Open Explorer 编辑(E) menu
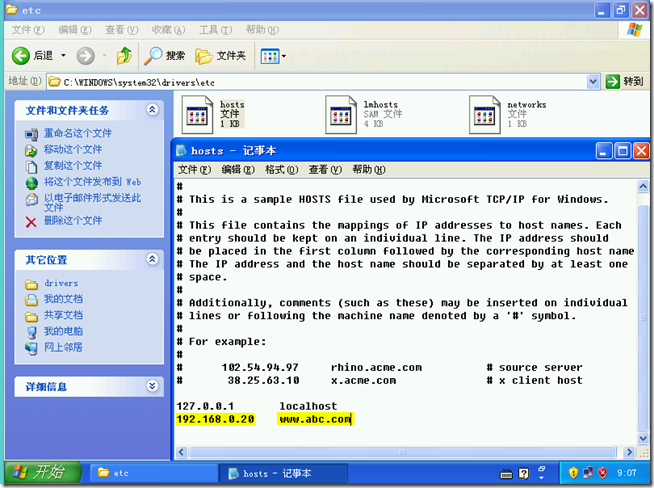Image resolution: width=654 pixels, height=488 pixels. point(75,30)
